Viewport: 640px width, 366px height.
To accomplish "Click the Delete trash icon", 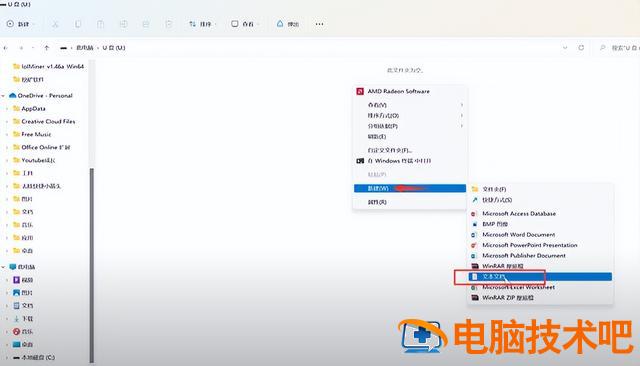I will click(x=169, y=24).
